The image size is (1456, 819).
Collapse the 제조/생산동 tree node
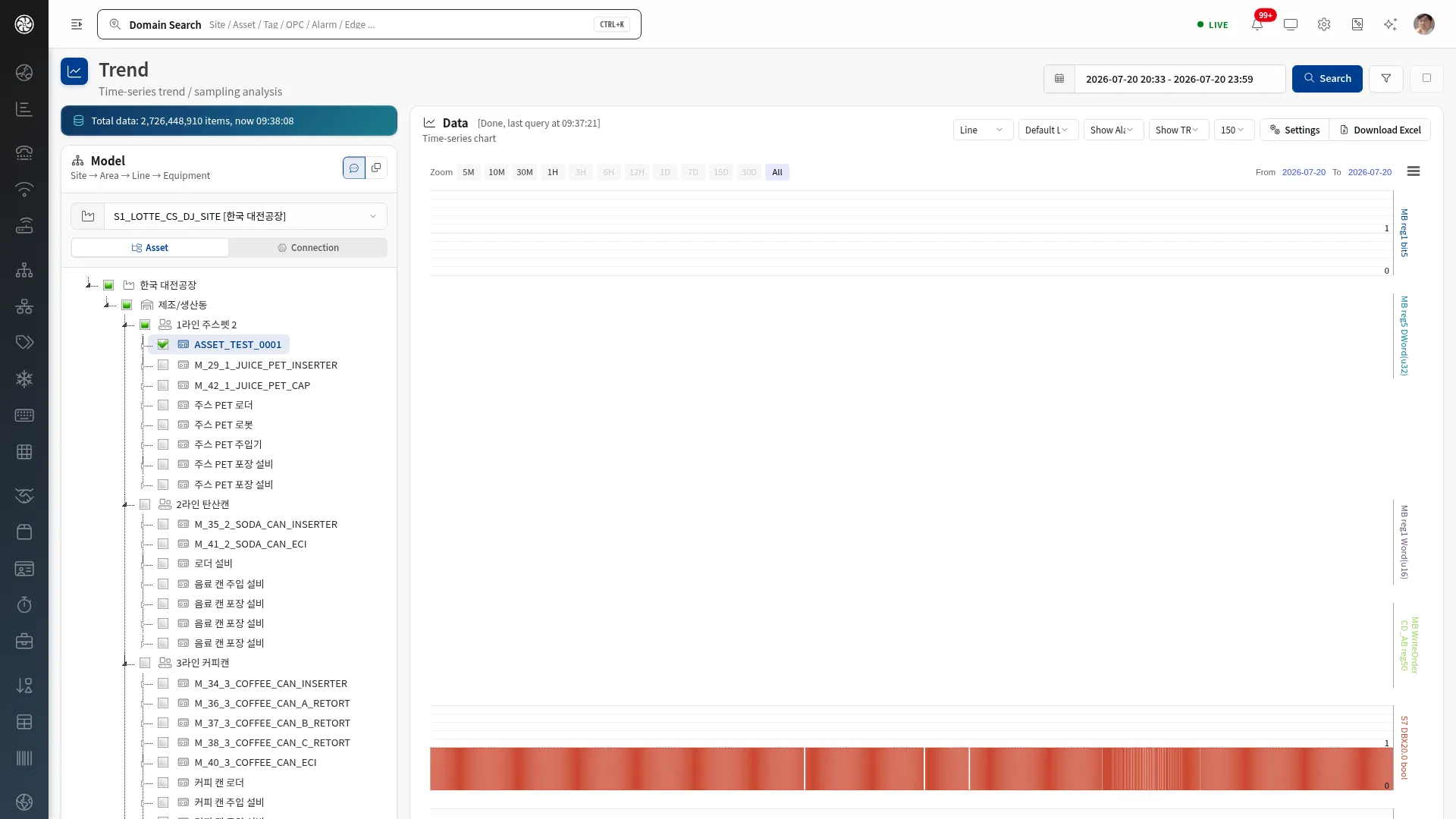pos(107,305)
